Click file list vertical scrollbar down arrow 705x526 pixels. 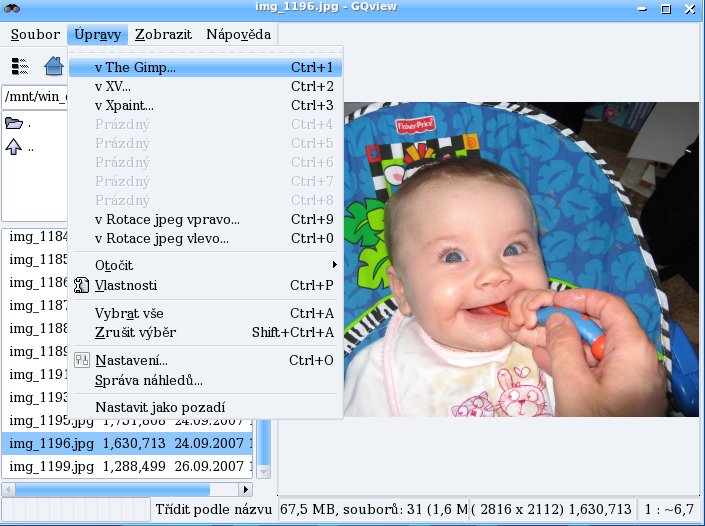point(263,472)
